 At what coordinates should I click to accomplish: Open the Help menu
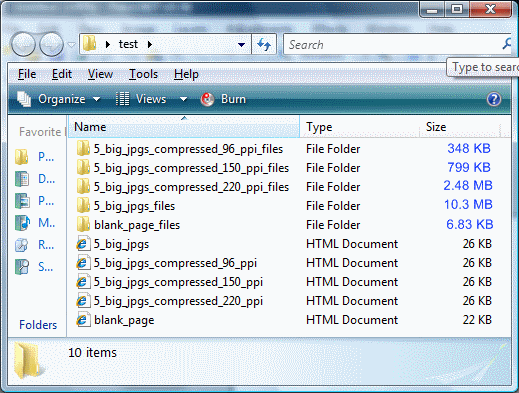pyautogui.click(x=186, y=74)
